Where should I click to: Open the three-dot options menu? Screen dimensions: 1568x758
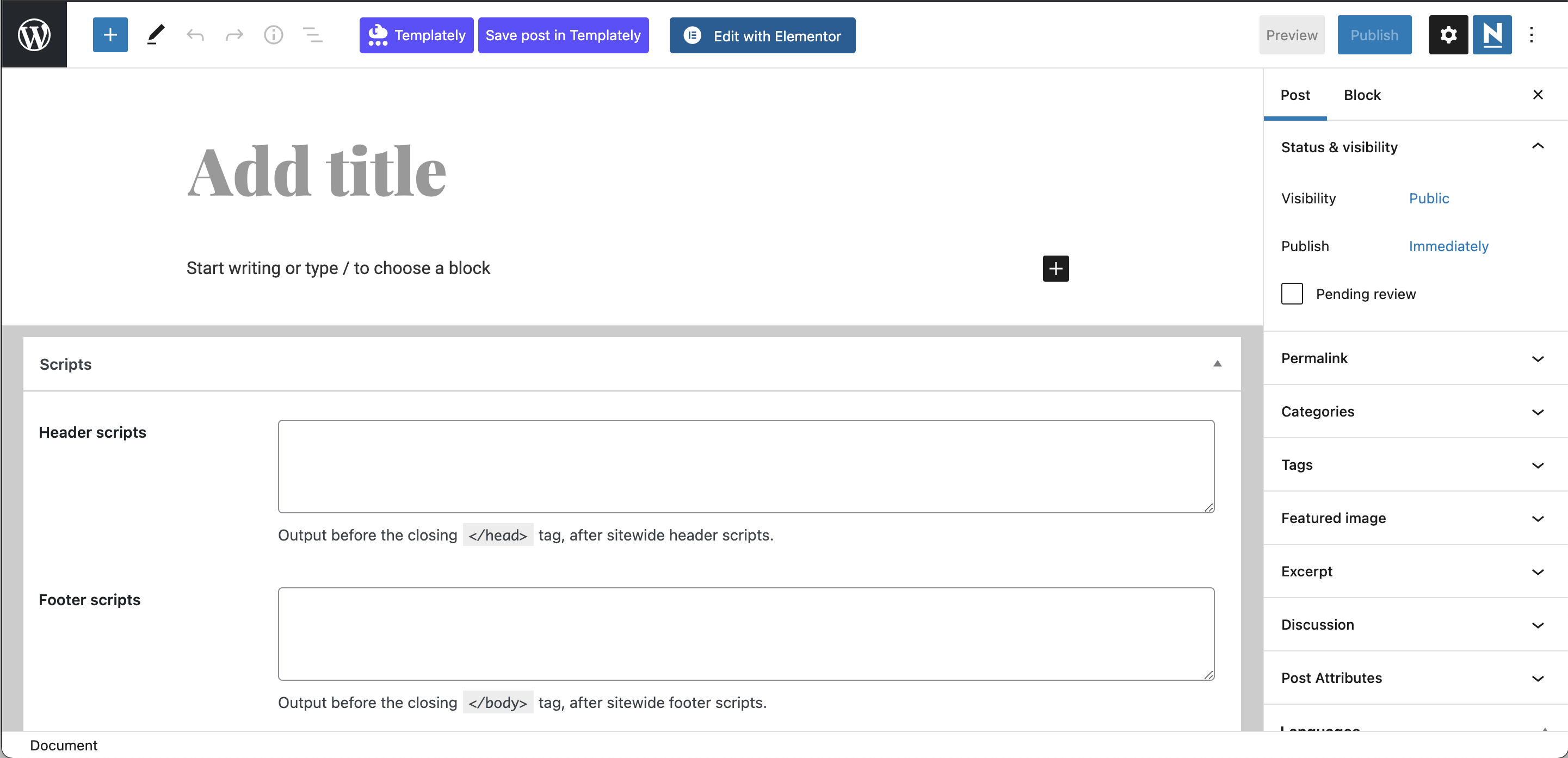[x=1532, y=35]
